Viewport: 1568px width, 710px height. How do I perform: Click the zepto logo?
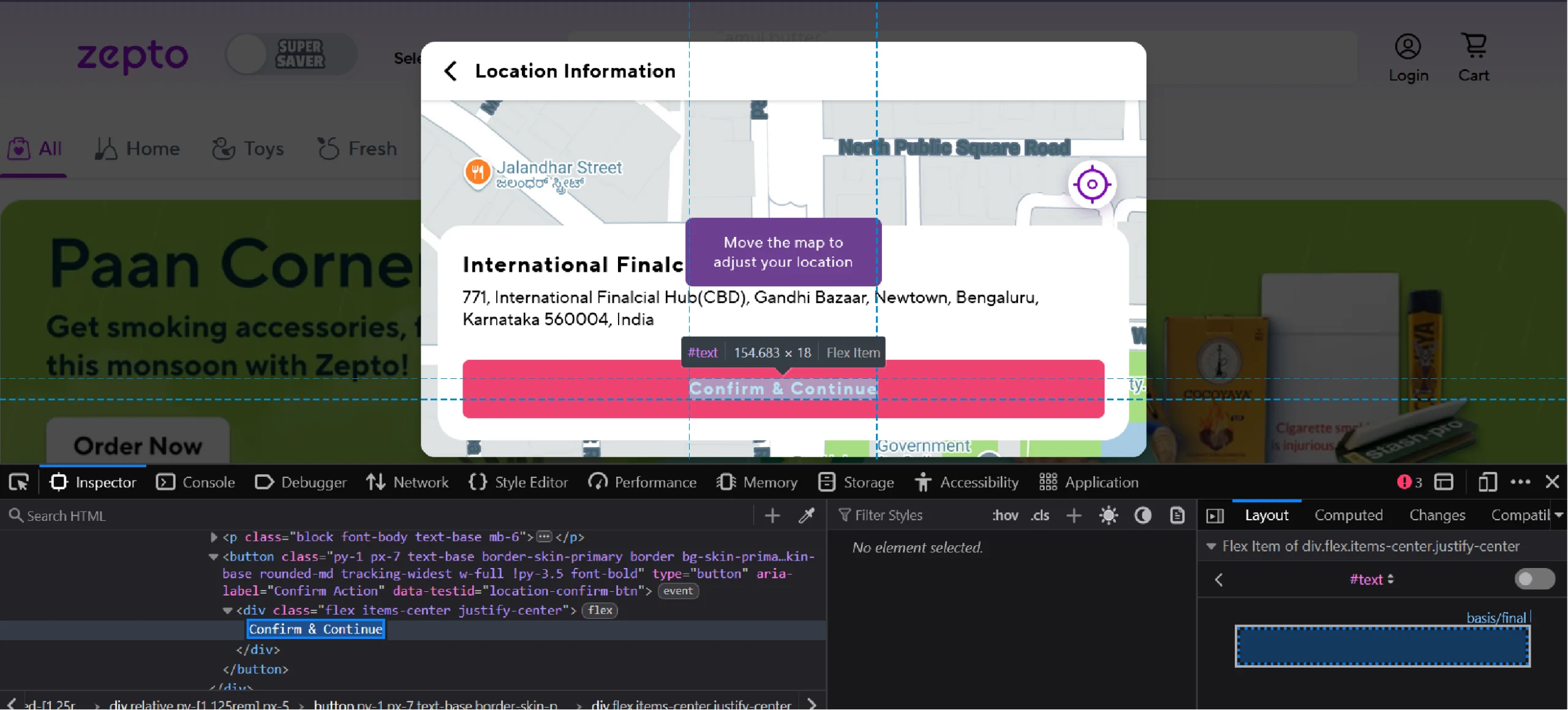tap(132, 56)
